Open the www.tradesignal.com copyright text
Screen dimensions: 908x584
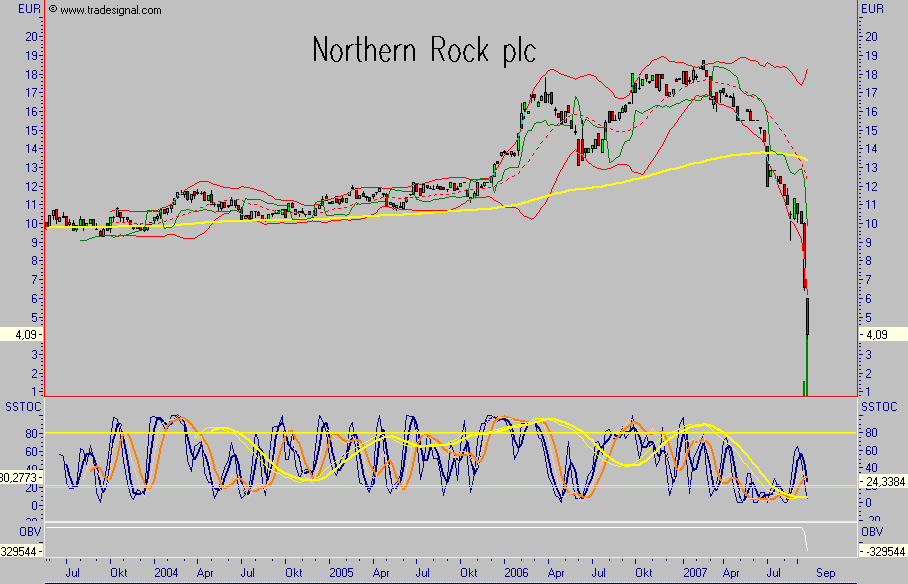click(x=105, y=10)
